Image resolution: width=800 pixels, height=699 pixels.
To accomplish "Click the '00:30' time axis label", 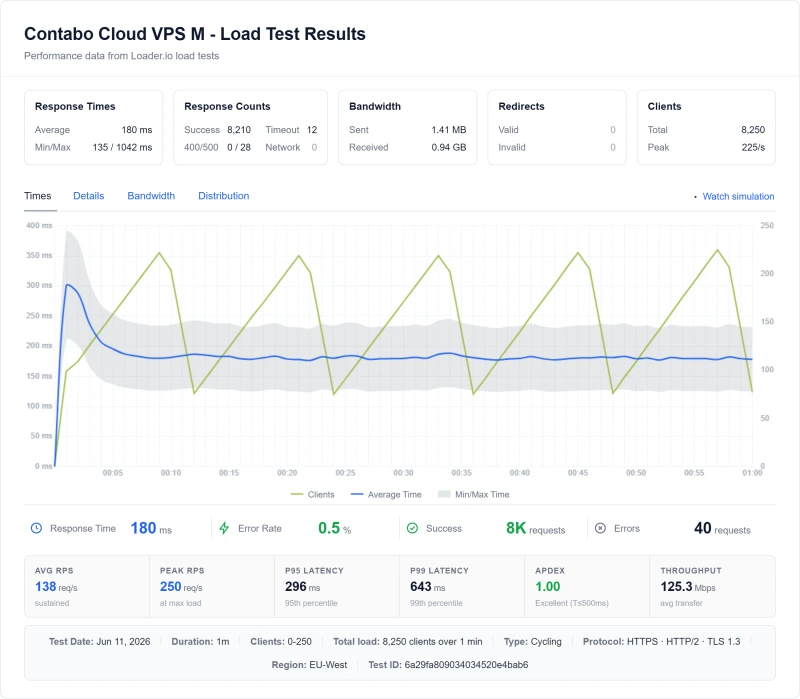I will point(403,473).
